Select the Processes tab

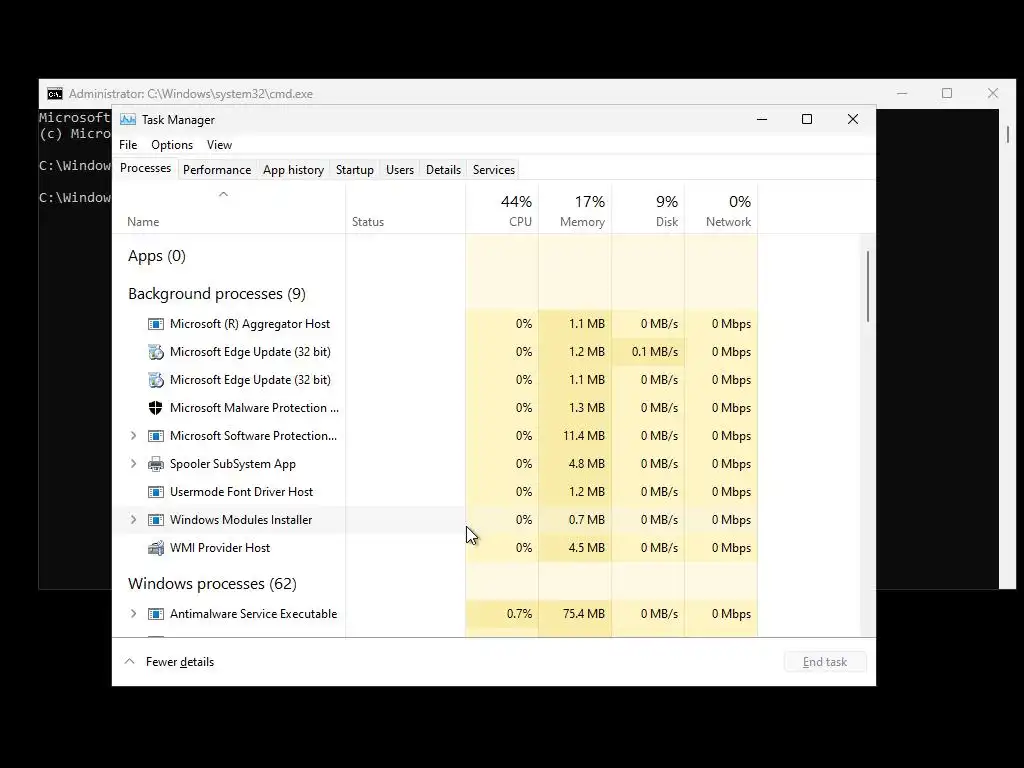tap(146, 168)
